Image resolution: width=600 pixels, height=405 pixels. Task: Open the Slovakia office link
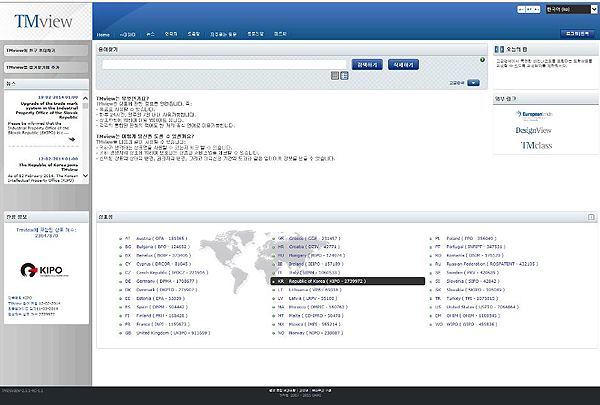(476, 290)
